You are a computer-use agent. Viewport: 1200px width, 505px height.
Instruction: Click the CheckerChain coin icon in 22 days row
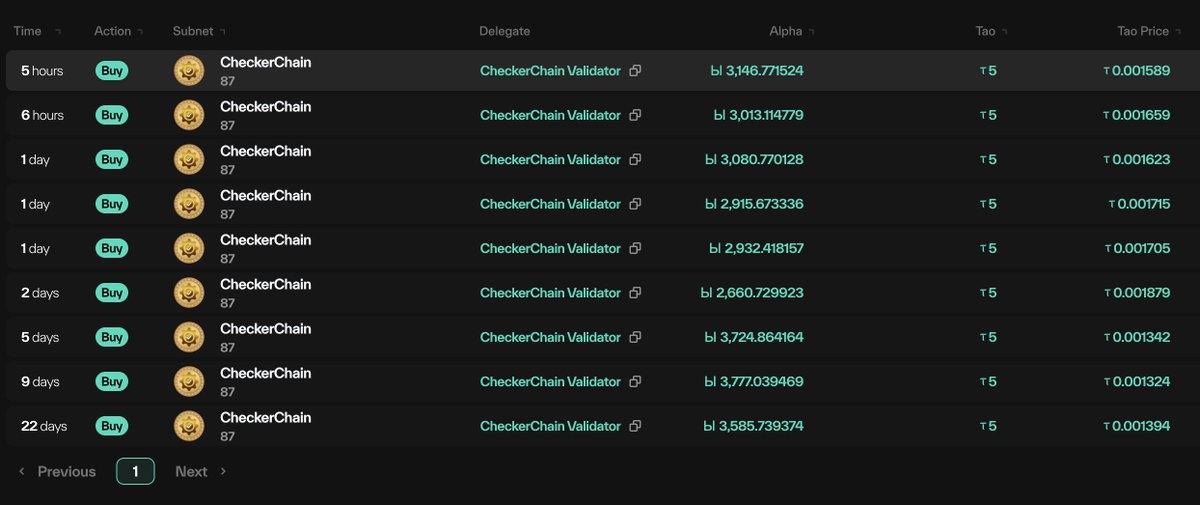click(x=189, y=426)
